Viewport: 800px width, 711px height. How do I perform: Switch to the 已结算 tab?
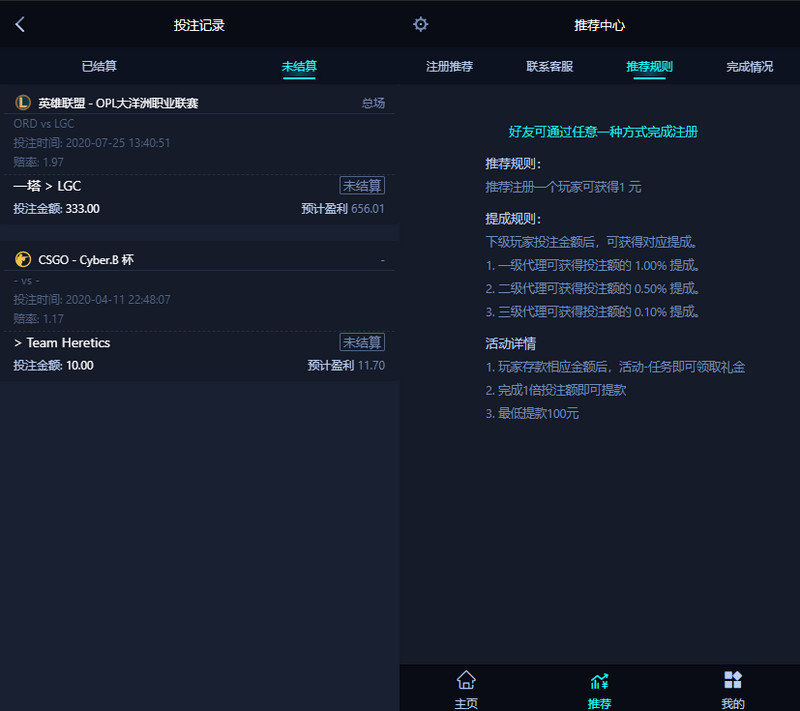pyautogui.click(x=99, y=66)
